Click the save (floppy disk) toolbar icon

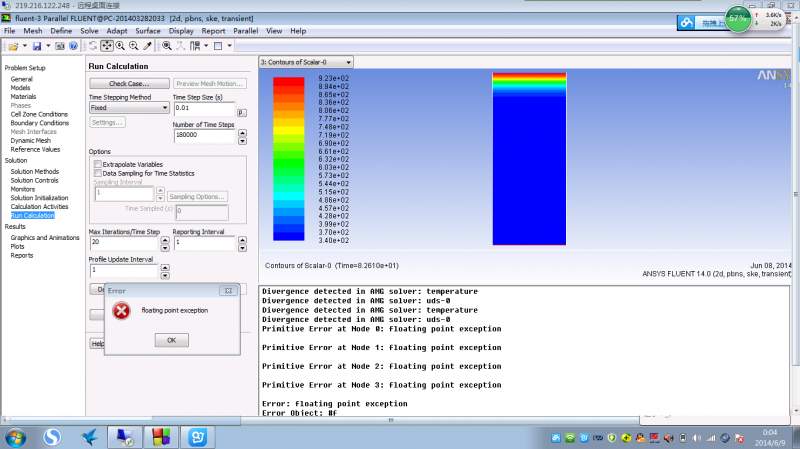pyautogui.click(x=37, y=46)
